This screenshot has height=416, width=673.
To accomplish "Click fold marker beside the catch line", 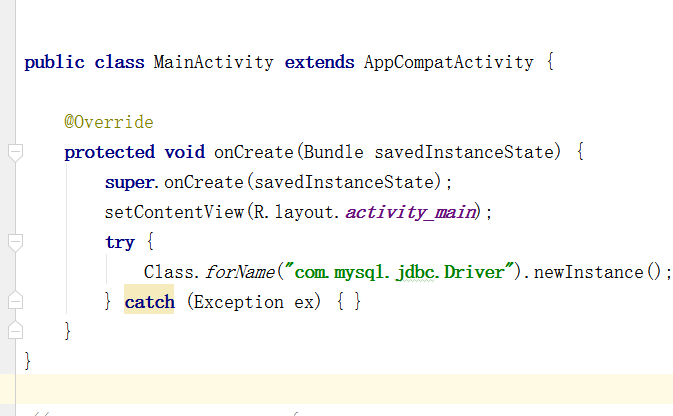I will 15,300.
